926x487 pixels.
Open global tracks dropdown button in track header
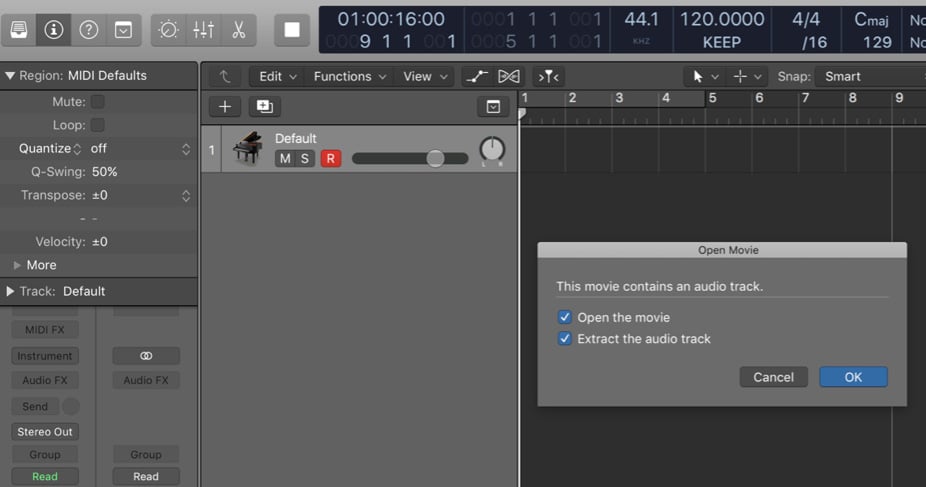493,107
